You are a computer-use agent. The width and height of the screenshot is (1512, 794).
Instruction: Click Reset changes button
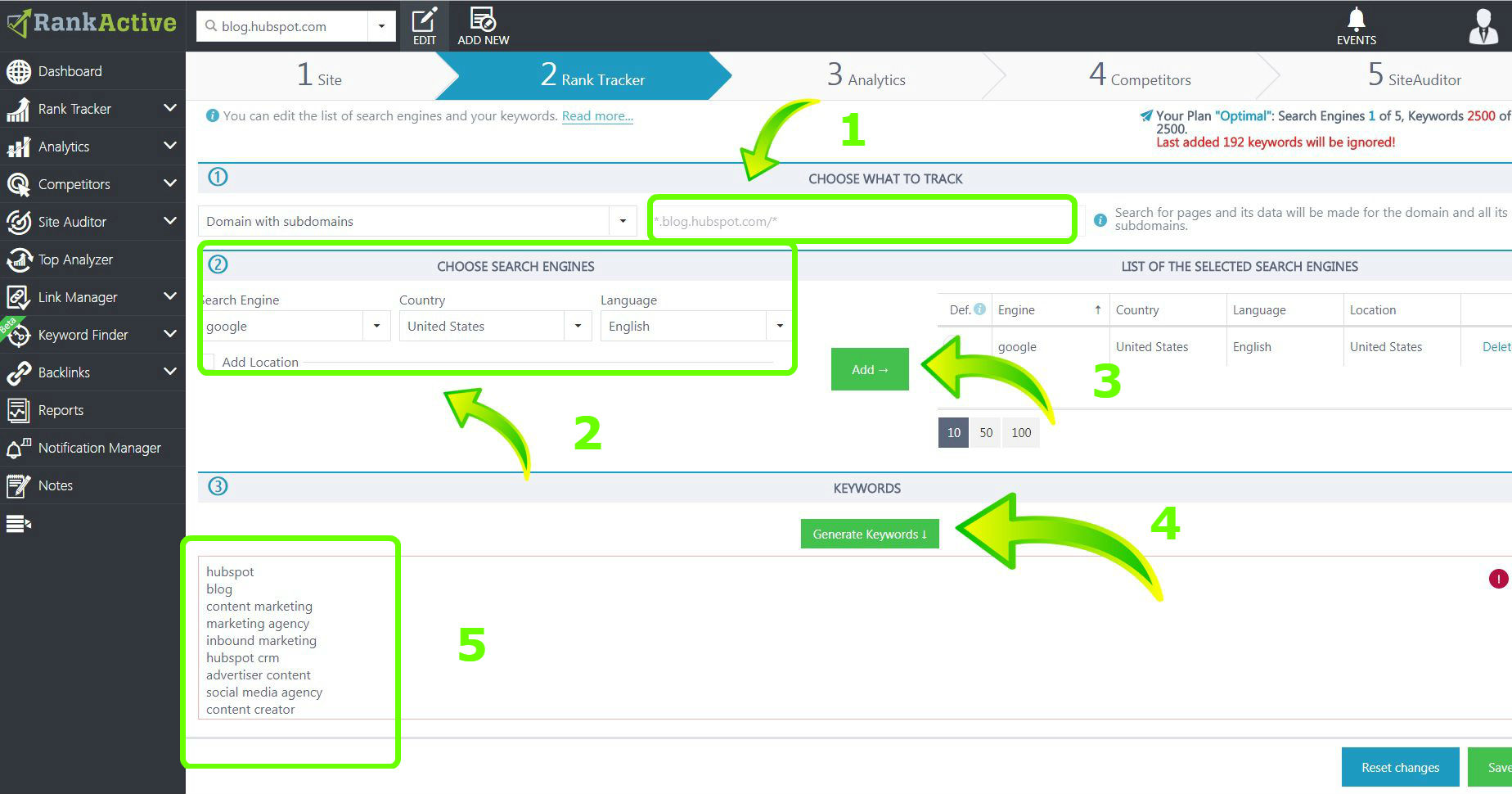[x=1400, y=767]
